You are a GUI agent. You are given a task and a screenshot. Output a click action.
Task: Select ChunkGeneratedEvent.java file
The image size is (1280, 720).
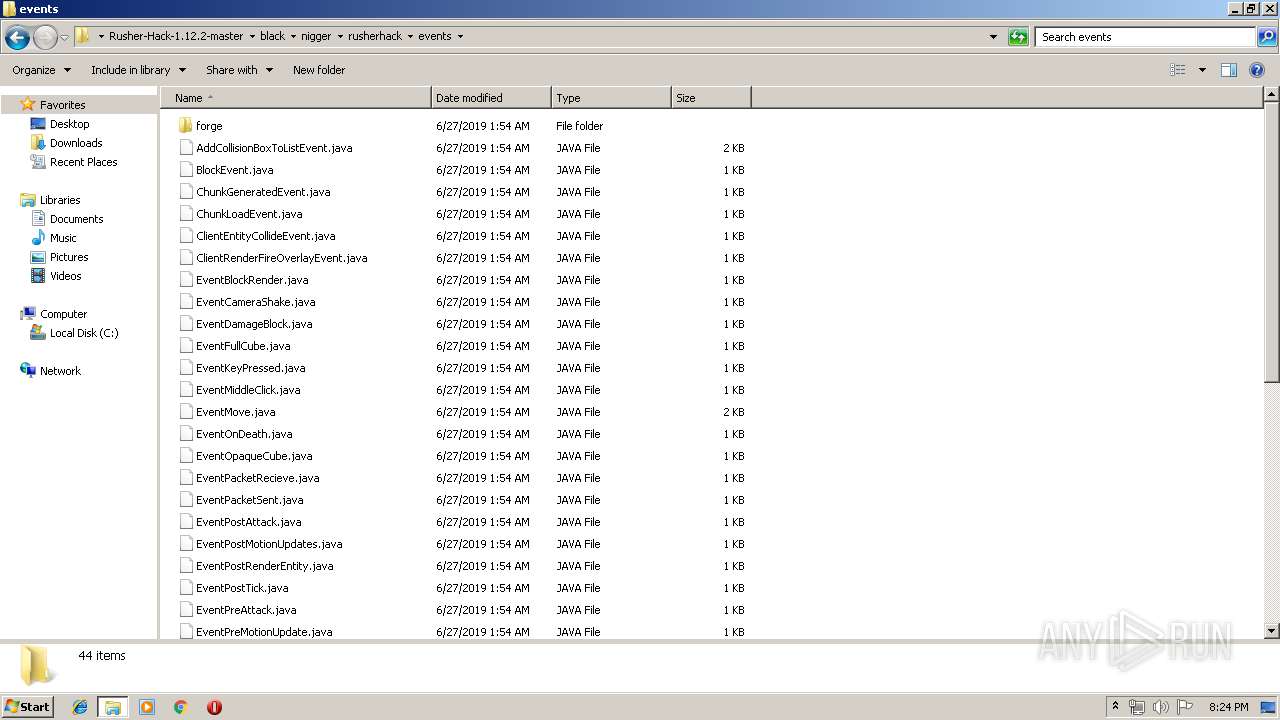click(263, 192)
